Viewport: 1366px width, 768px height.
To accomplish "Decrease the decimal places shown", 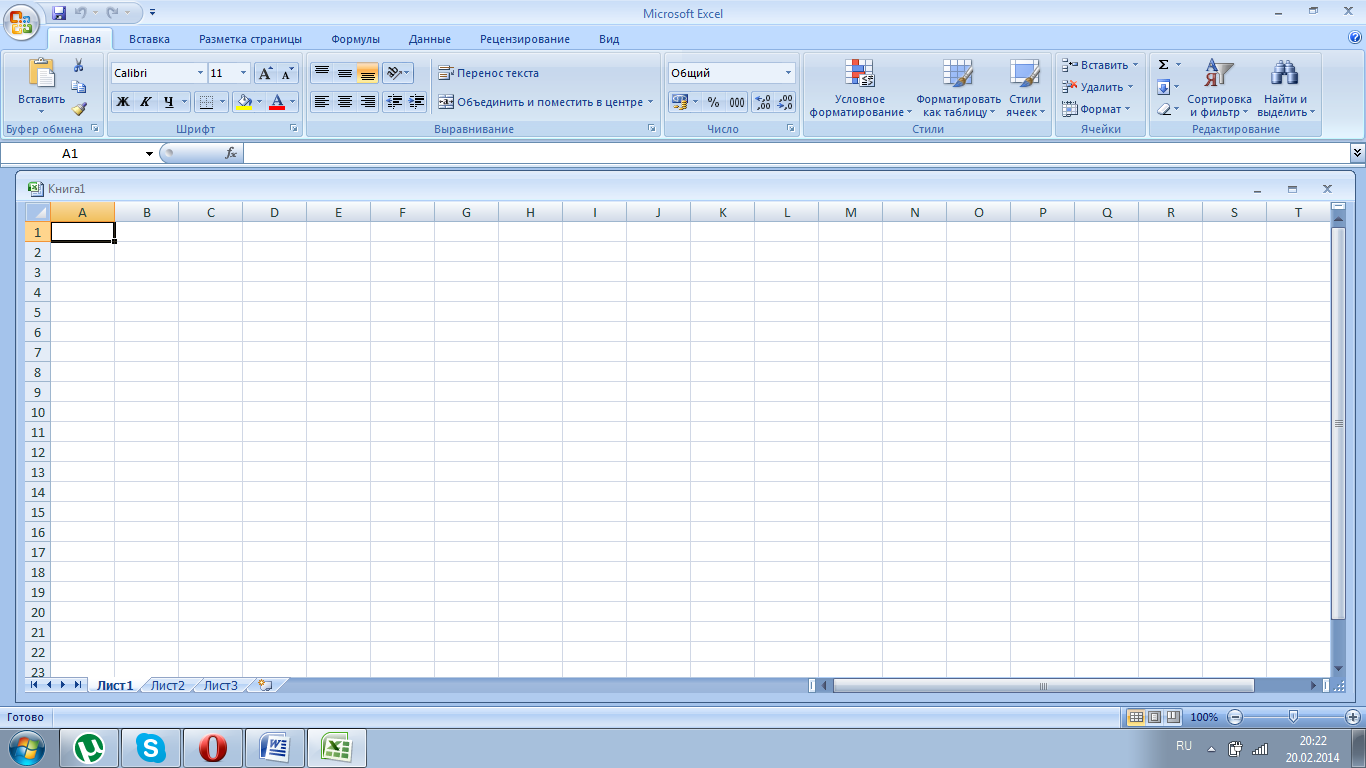I will 785,102.
